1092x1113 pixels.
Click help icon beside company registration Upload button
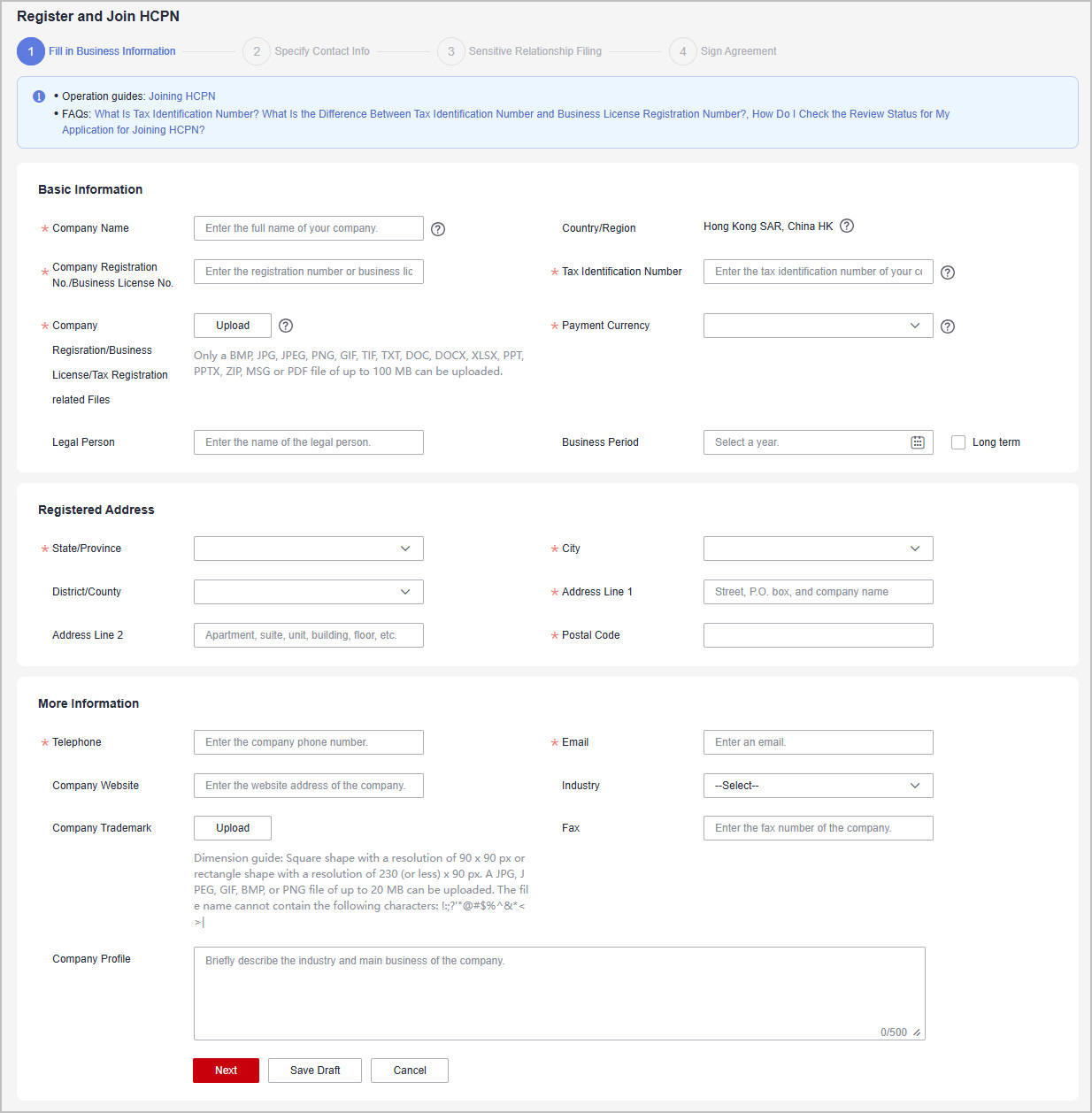[x=286, y=326]
